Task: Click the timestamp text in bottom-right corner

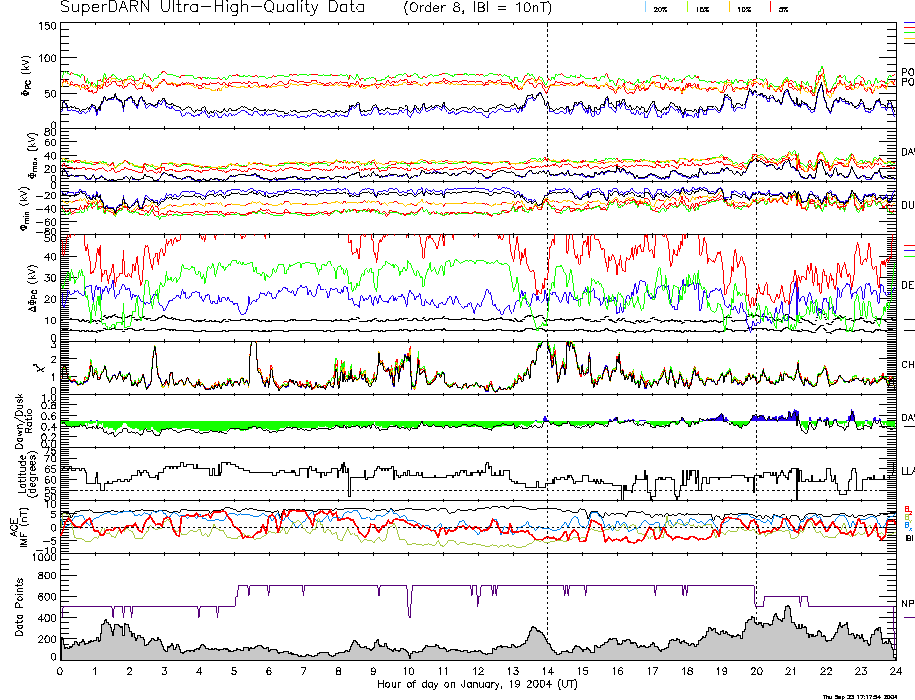Action: [x=865, y=695]
